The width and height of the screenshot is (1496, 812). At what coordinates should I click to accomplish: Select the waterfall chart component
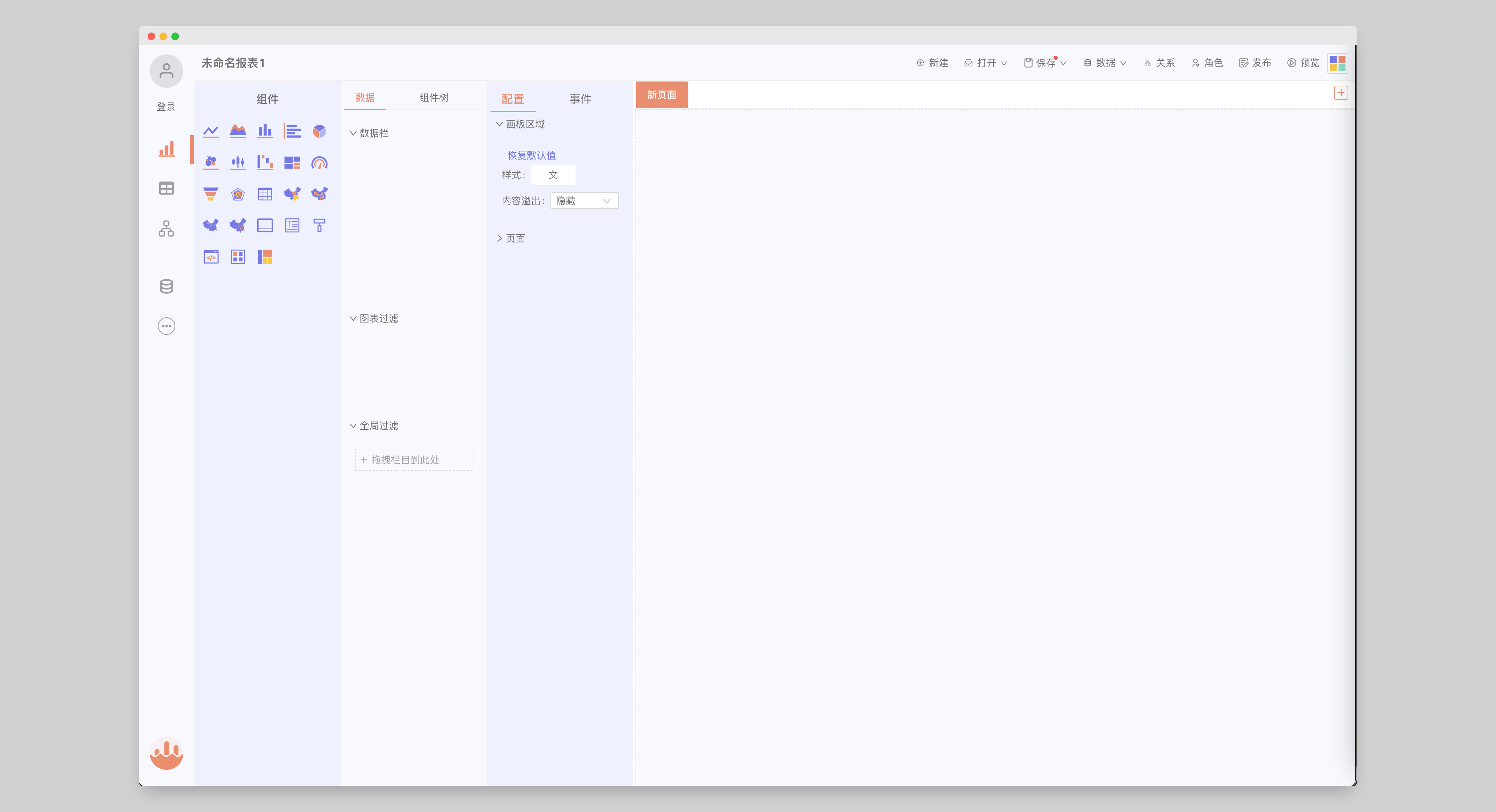(265, 163)
